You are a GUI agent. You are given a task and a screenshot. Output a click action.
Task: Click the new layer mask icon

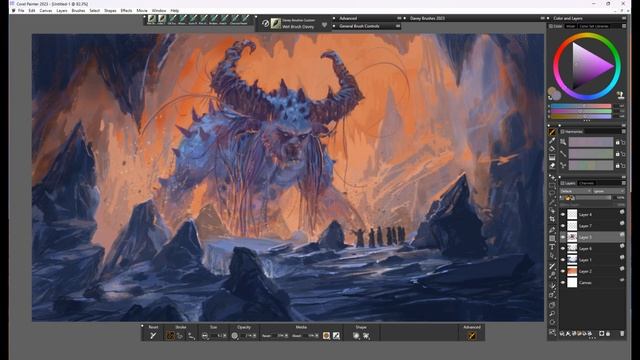601,333
